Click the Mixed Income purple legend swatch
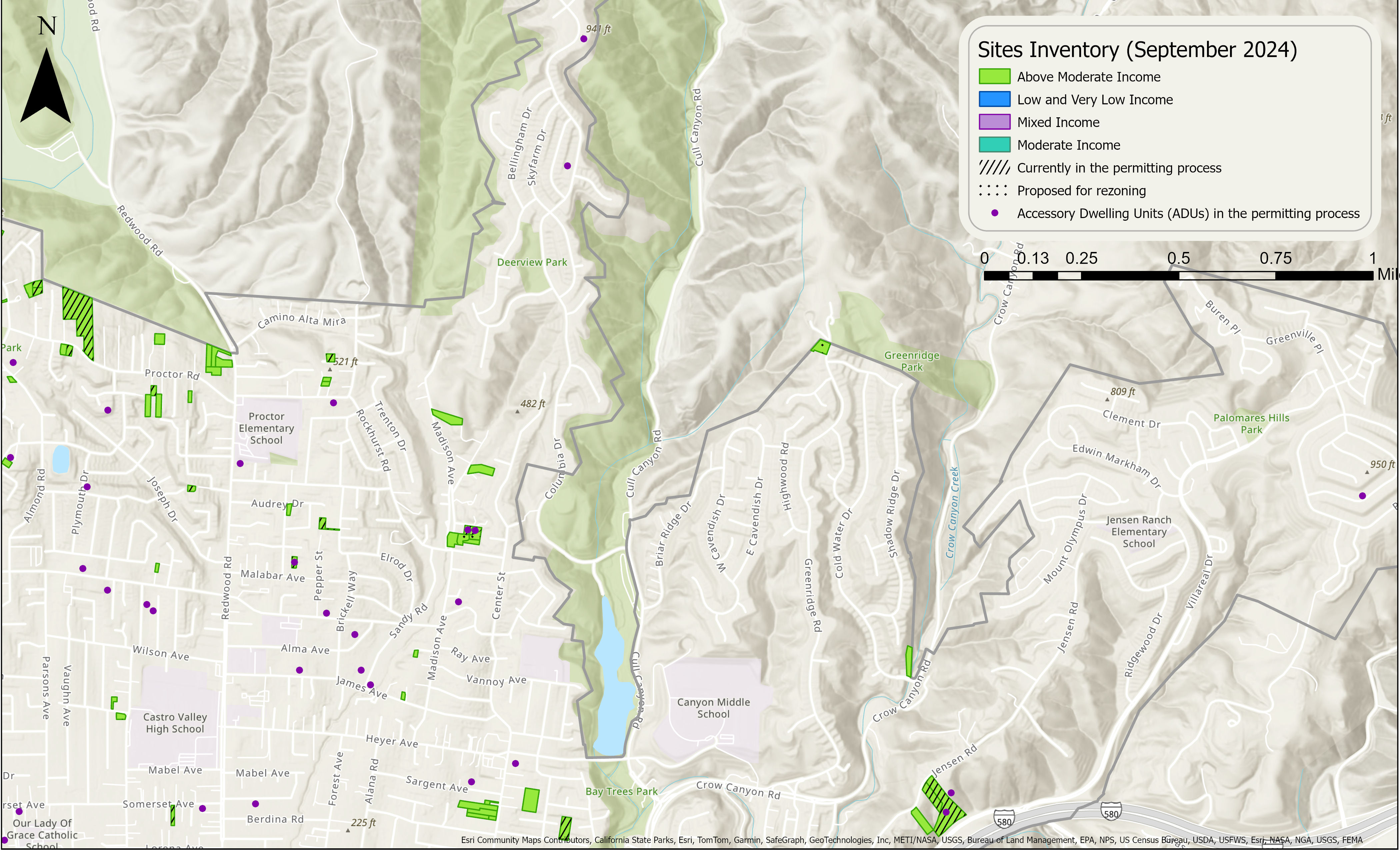The image size is (1400, 850). (x=994, y=122)
